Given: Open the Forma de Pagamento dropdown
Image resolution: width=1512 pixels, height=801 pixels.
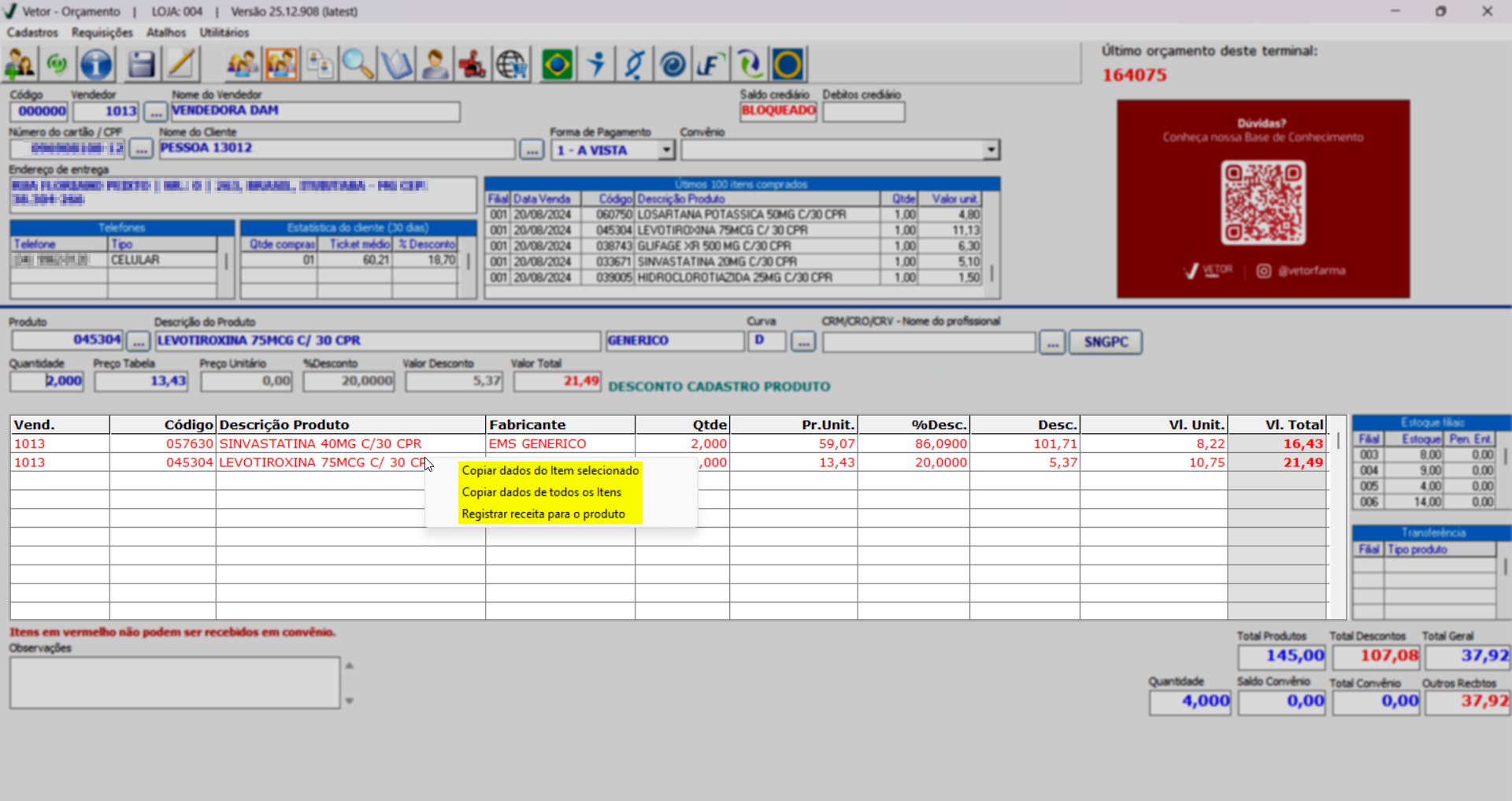Looking at the screenshot, I should tap(666, 150).
